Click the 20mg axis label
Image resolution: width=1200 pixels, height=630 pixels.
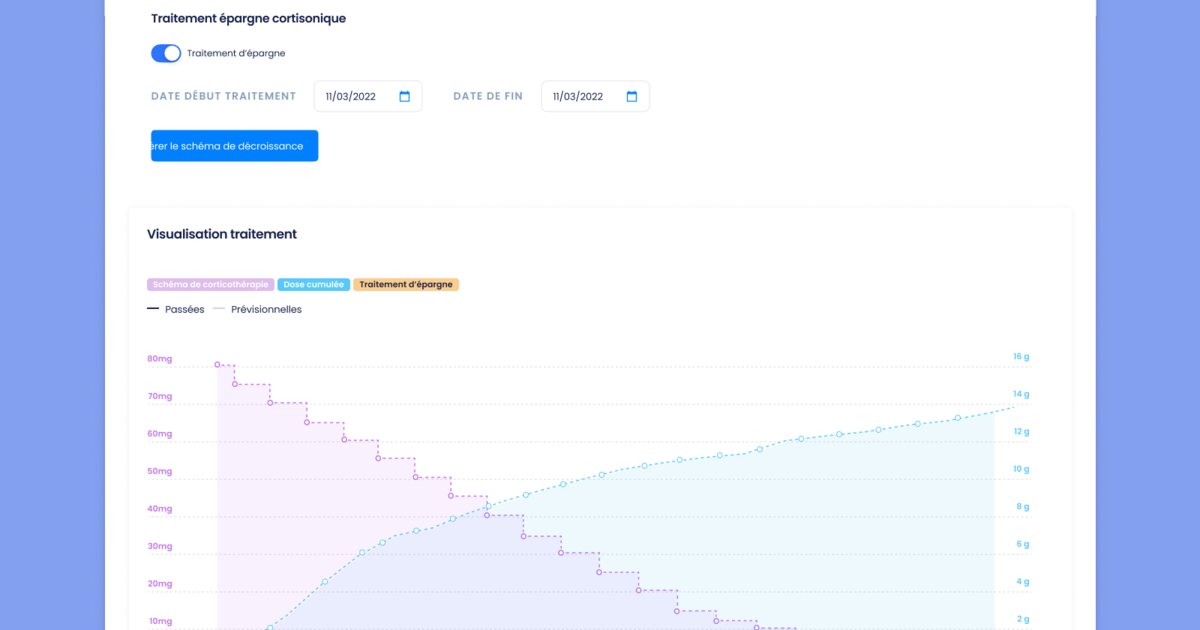[160, 584]
